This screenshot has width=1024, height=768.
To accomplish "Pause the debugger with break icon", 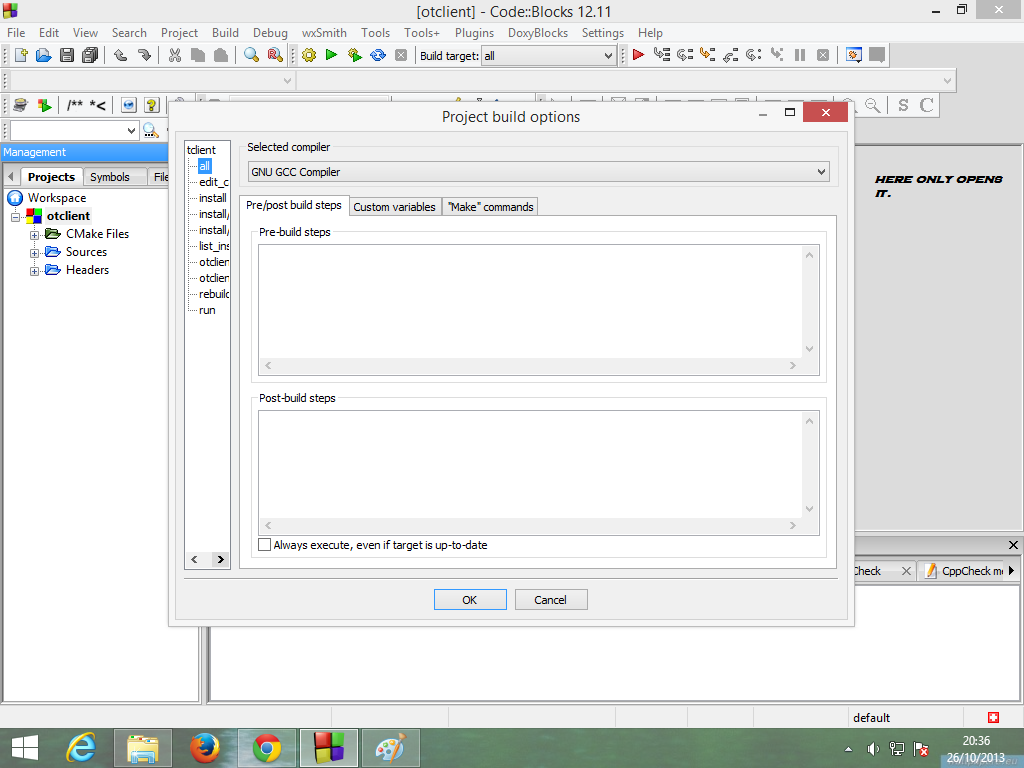I will (x=800, y=56).
